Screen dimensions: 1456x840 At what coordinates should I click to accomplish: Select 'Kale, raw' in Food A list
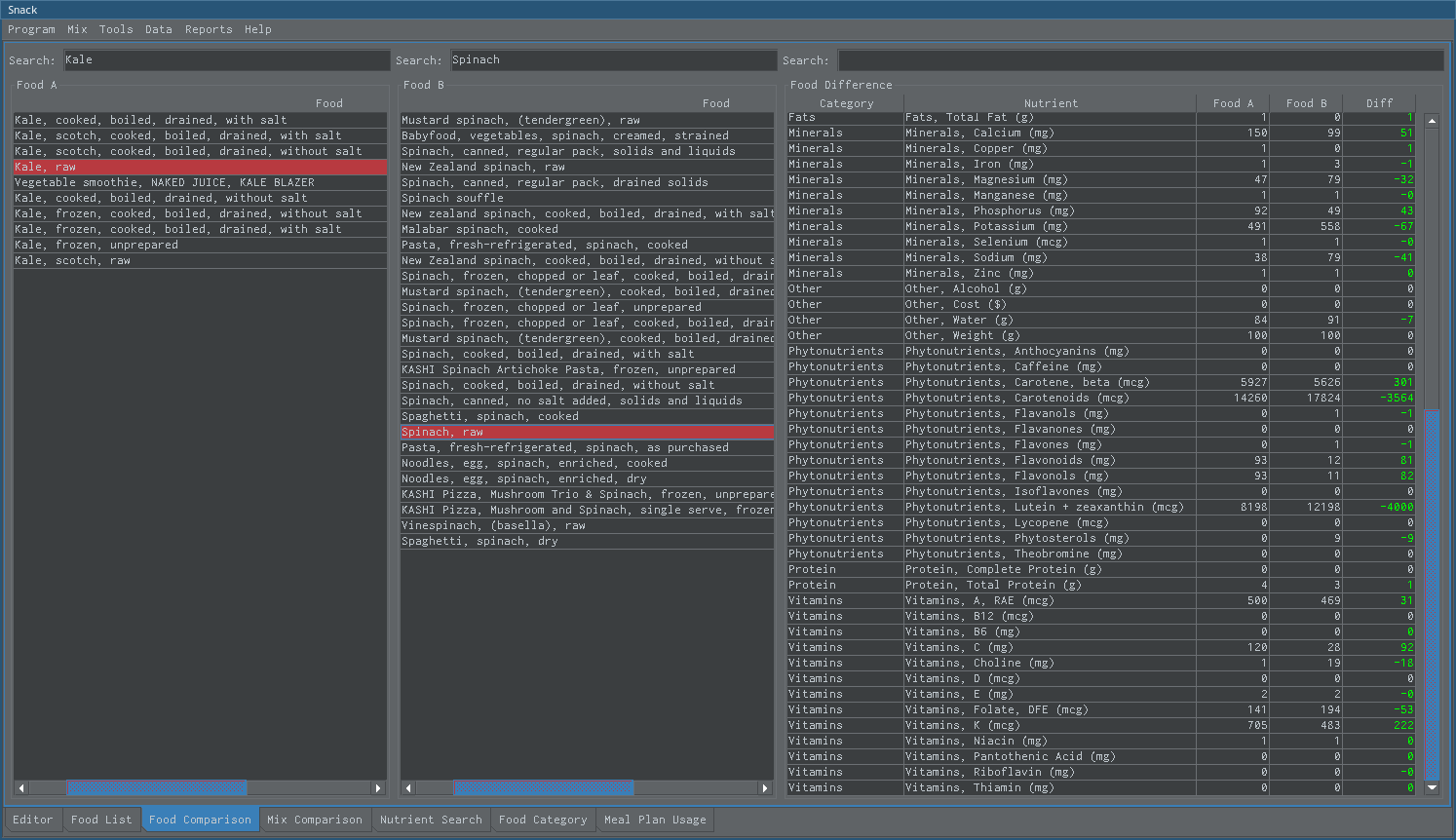pos(200,168)
